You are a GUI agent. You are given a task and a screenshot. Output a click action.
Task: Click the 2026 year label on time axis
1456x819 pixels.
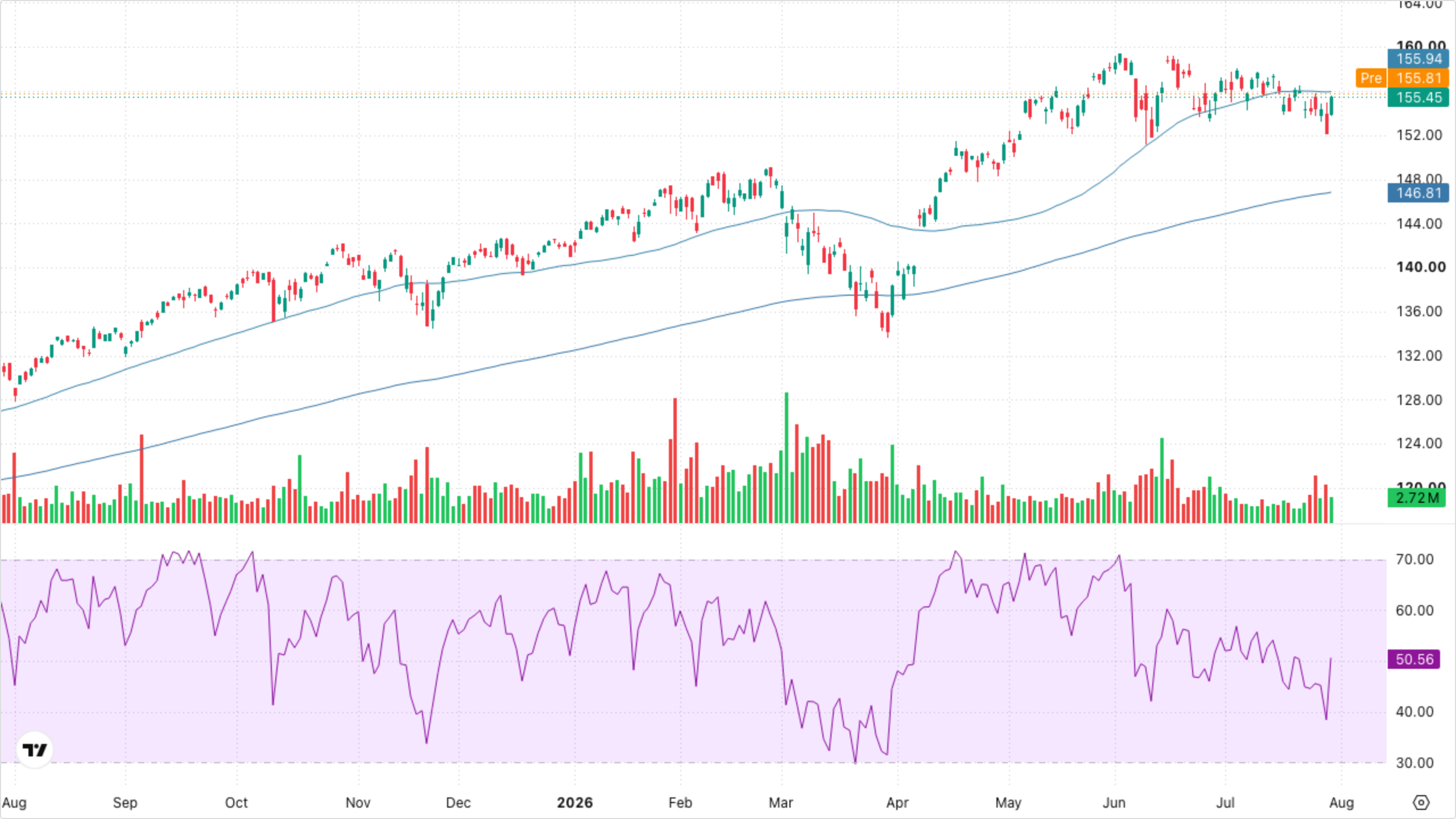[574, 803]
